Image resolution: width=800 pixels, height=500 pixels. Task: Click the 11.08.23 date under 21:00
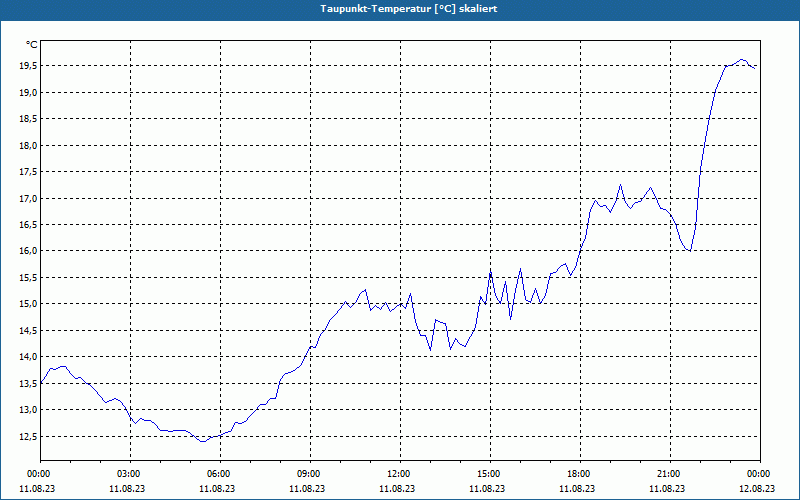click(x=667, y=489)
